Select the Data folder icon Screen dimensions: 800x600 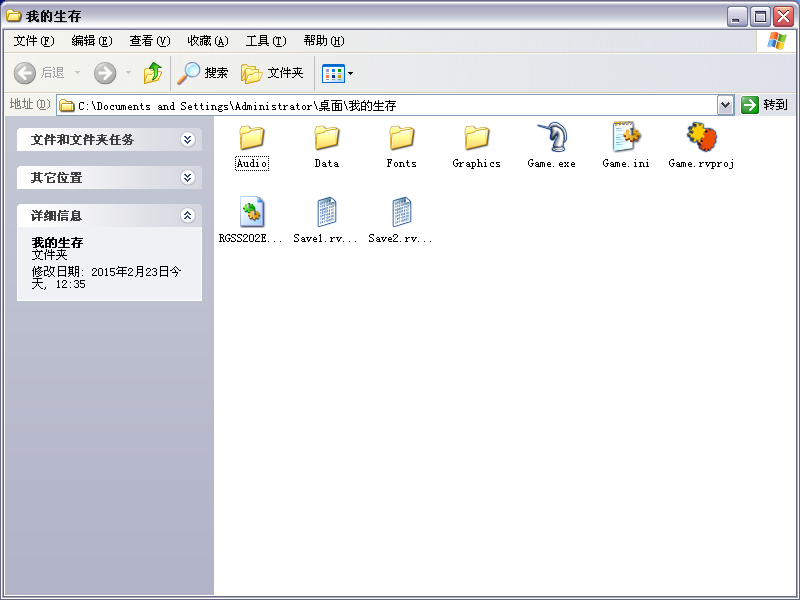click(x=327, y=138)
